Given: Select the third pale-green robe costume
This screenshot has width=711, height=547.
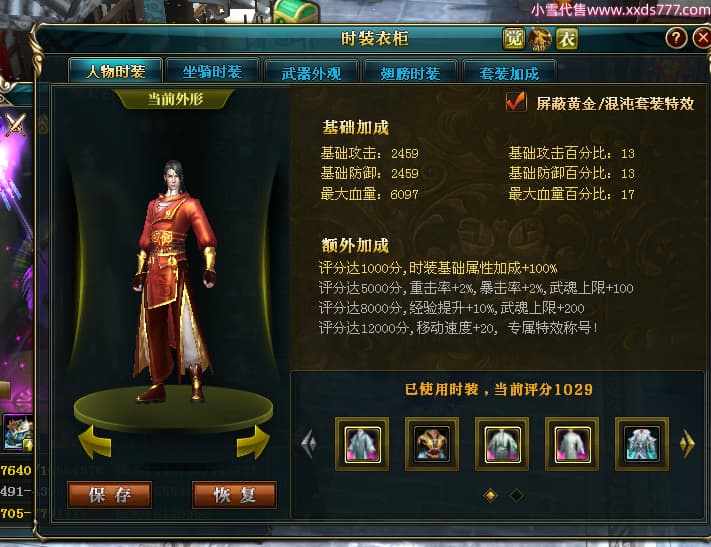Looking at the screenshot, I should coord(502,444).
